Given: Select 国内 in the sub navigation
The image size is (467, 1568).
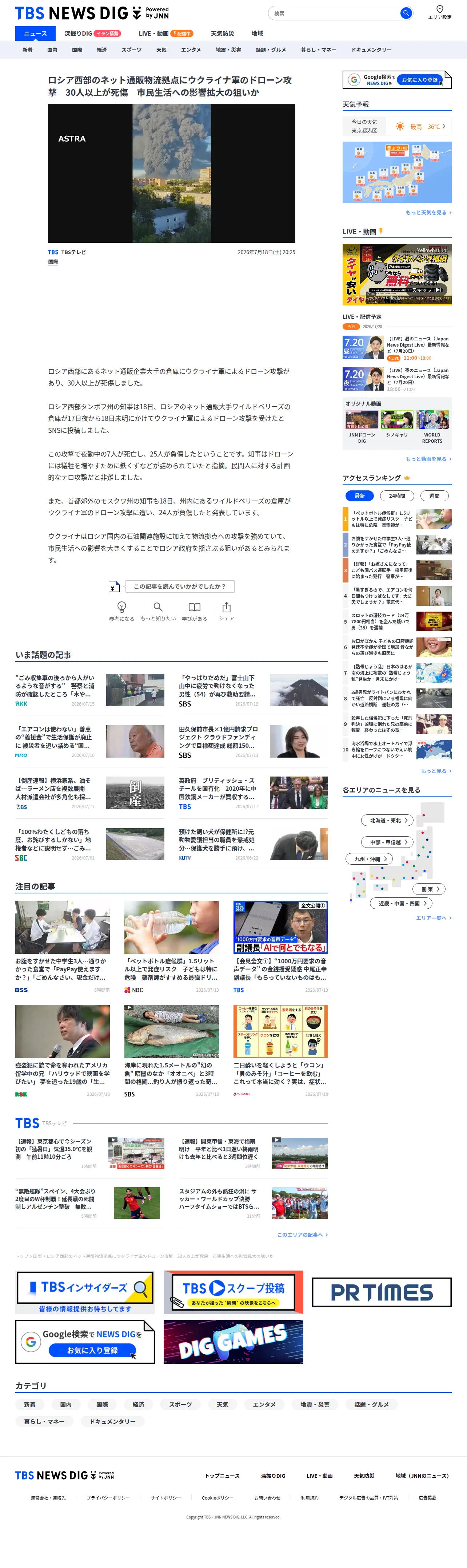Looking at the screenshot, I should click(52, 50).
